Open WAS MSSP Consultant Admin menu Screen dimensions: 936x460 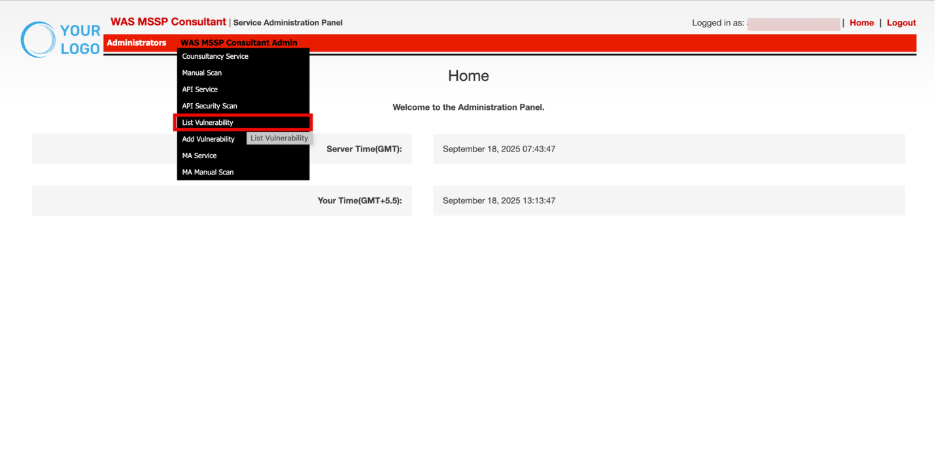point(239,43)
